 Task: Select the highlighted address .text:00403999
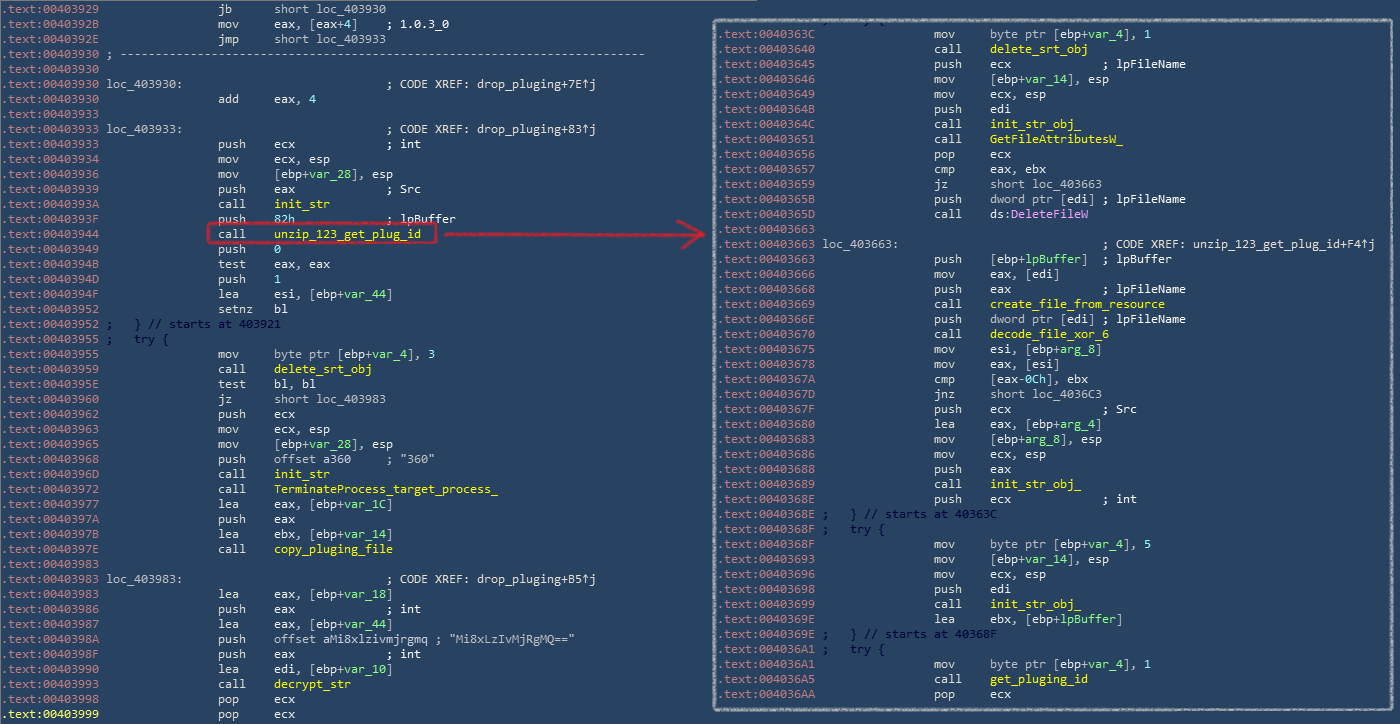(50, 715)
